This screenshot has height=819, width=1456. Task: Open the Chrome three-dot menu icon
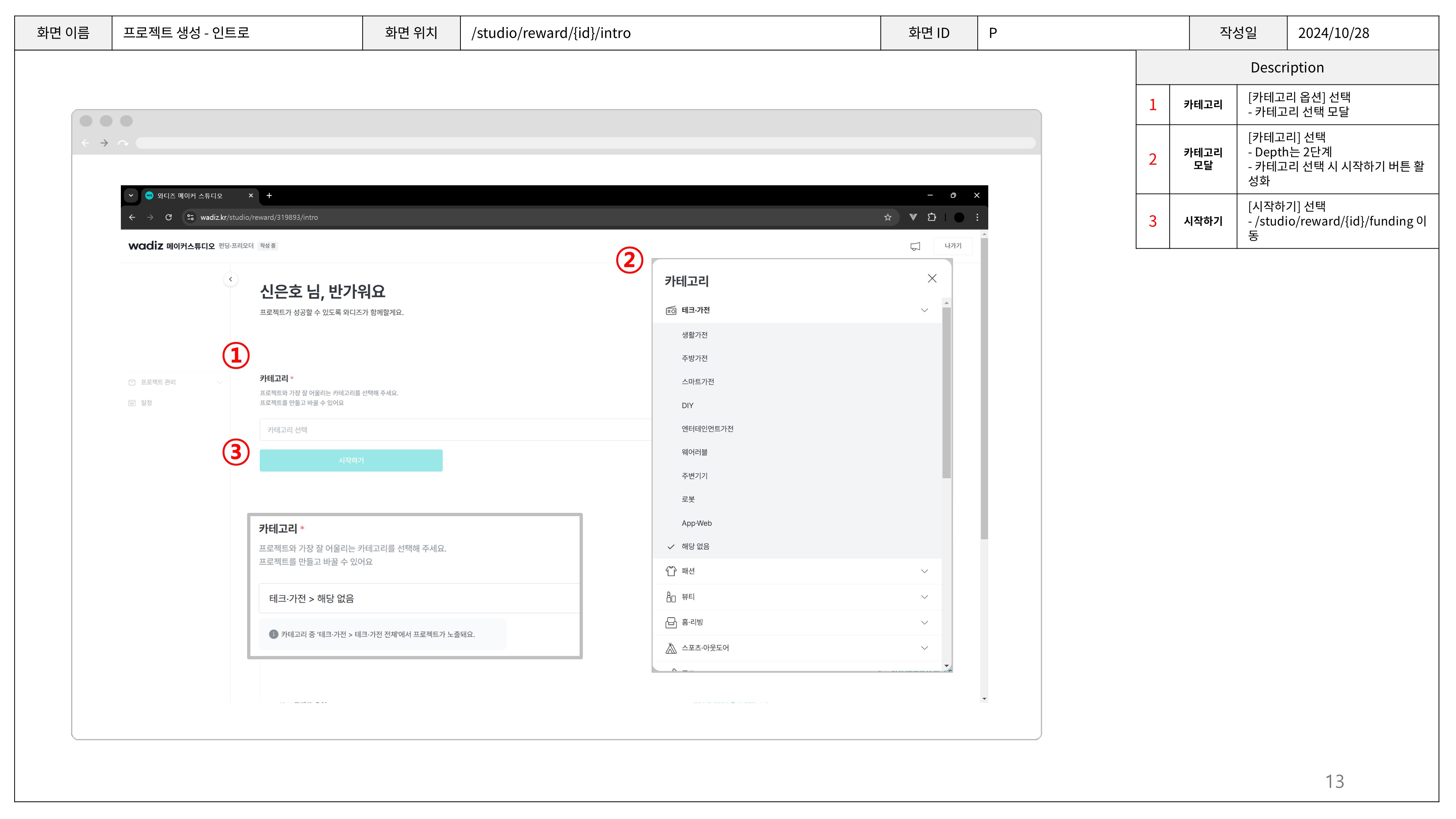(977, 217)
